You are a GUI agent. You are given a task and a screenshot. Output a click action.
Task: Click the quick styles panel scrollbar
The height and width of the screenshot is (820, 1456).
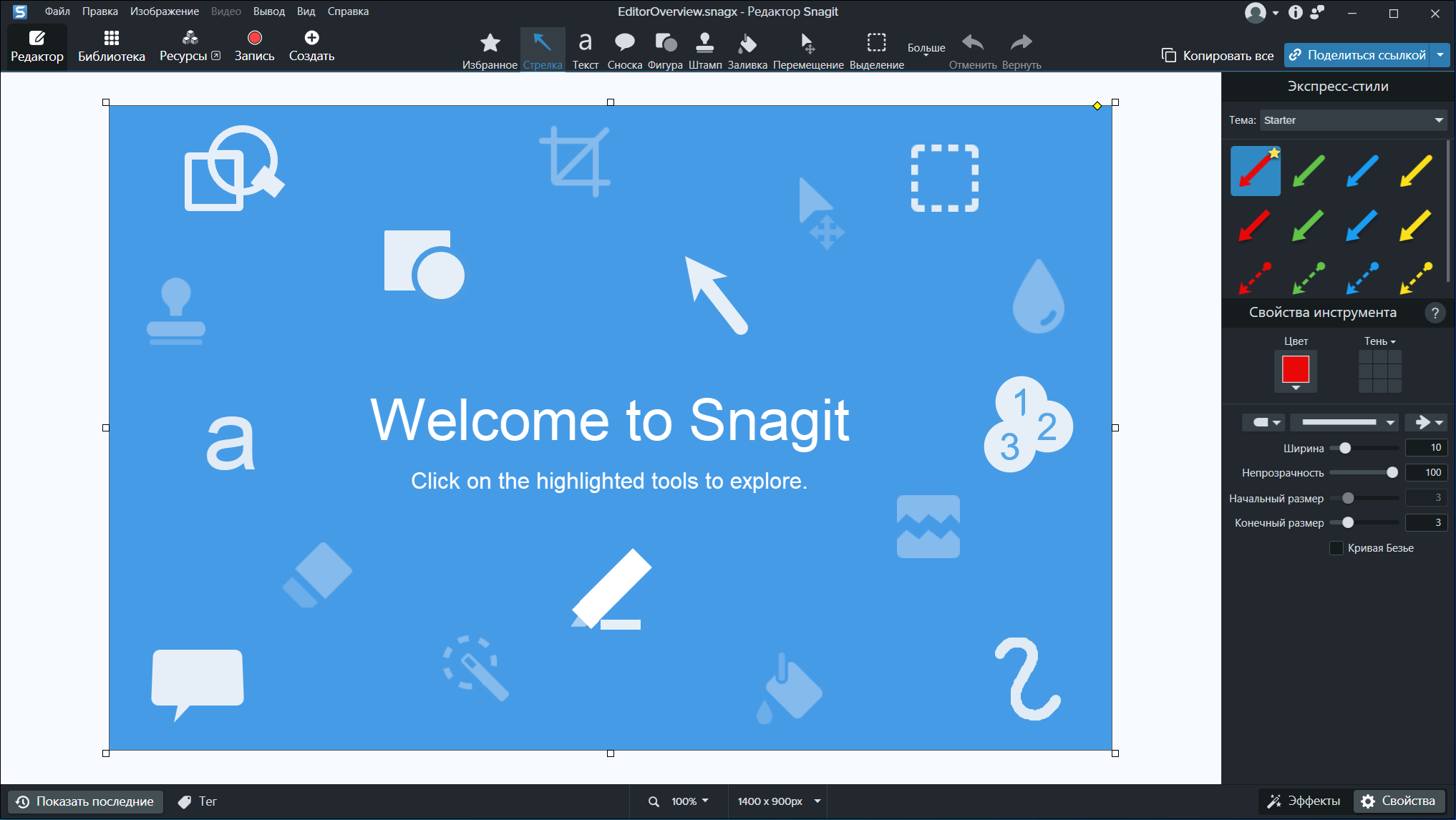tap(1449, 211)
